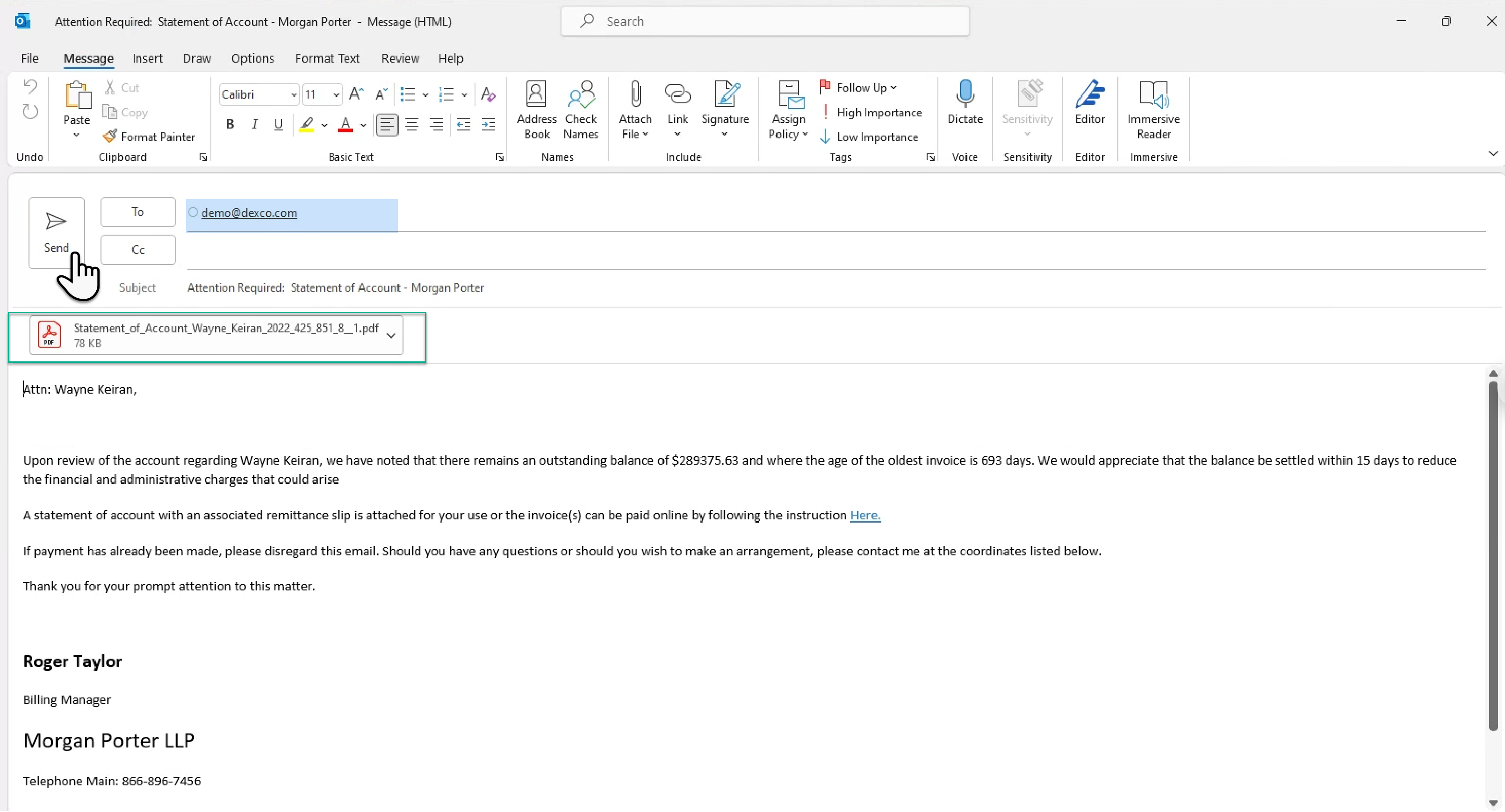Click the Undo arrow icon

pos(30,87)
